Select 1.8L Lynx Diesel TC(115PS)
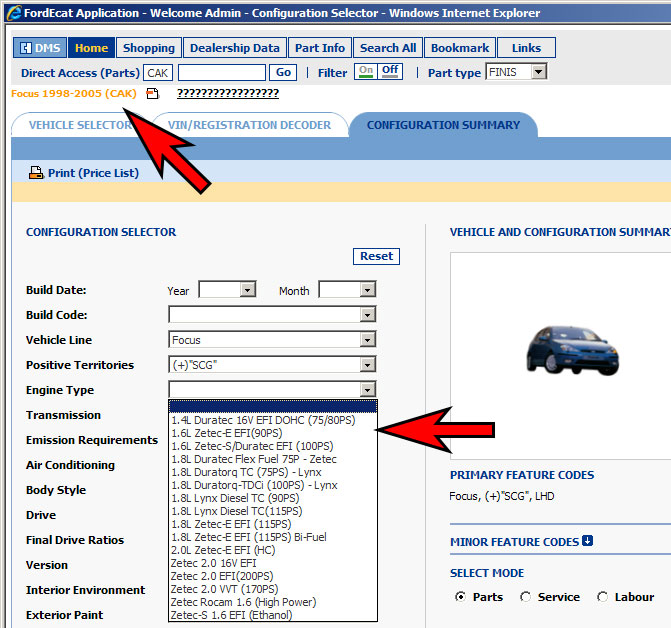The height and width of the screenshot is (628, 671). point(273,511)
